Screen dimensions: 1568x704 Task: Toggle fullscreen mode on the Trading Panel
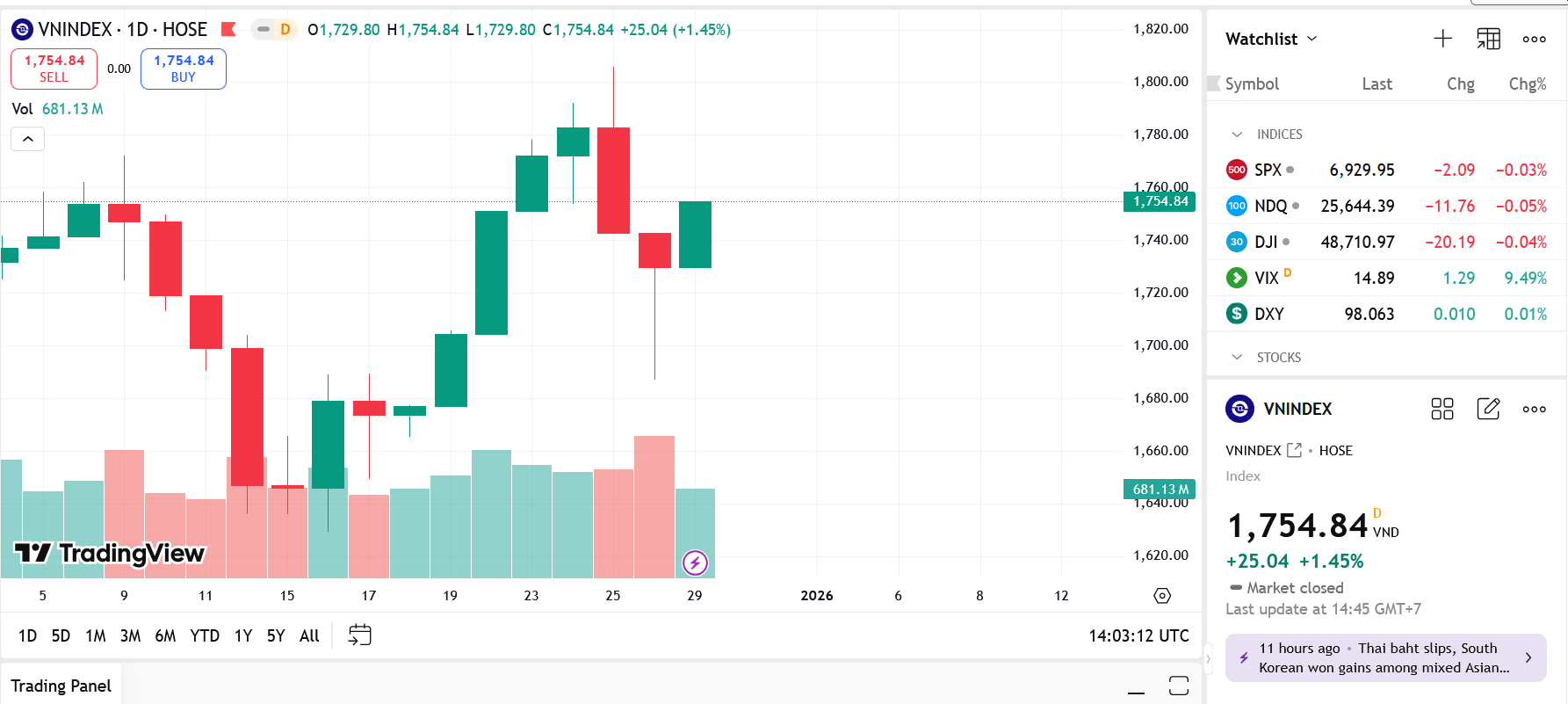1180,685
